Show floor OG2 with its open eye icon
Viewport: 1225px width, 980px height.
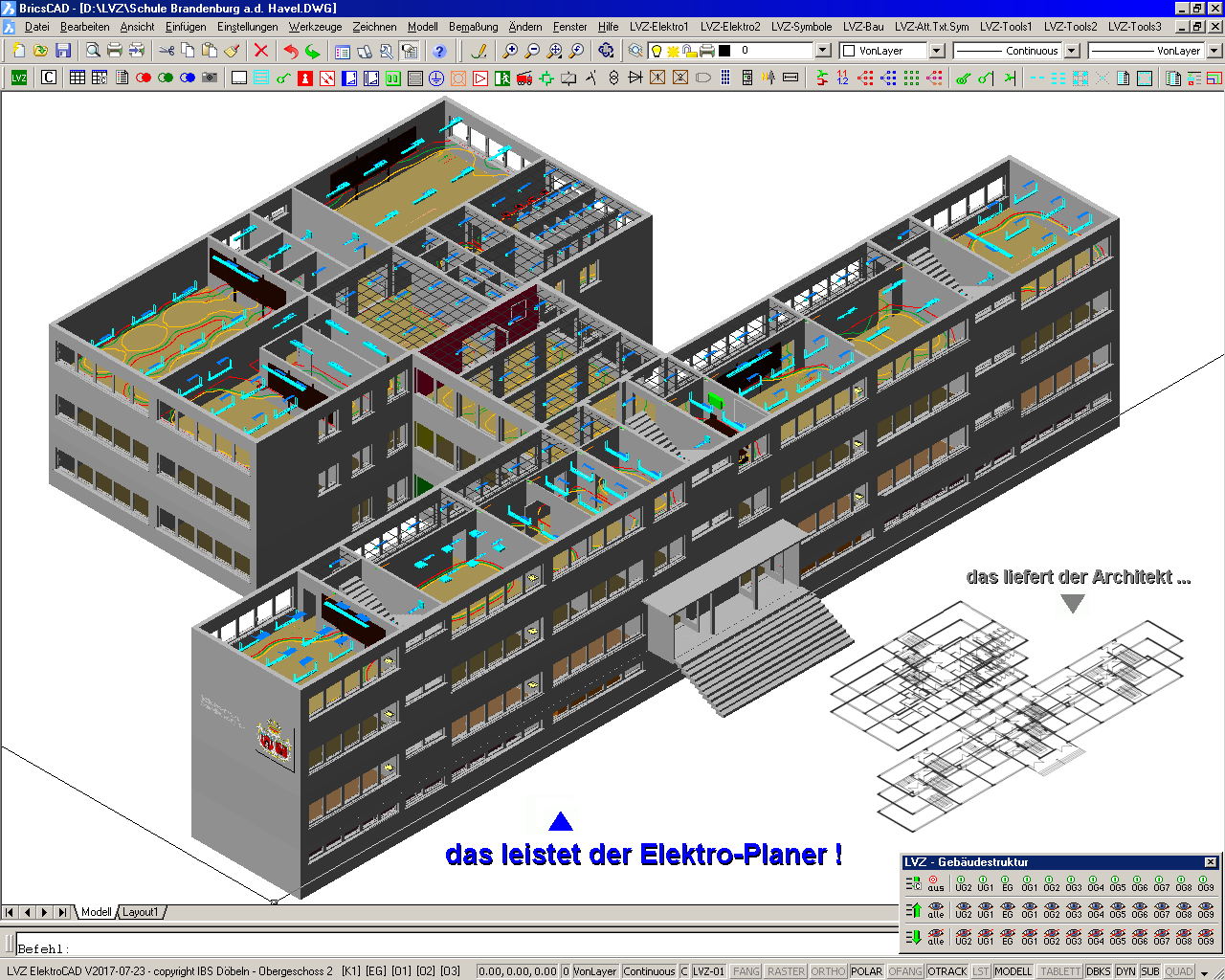(x=1051, y=908)
